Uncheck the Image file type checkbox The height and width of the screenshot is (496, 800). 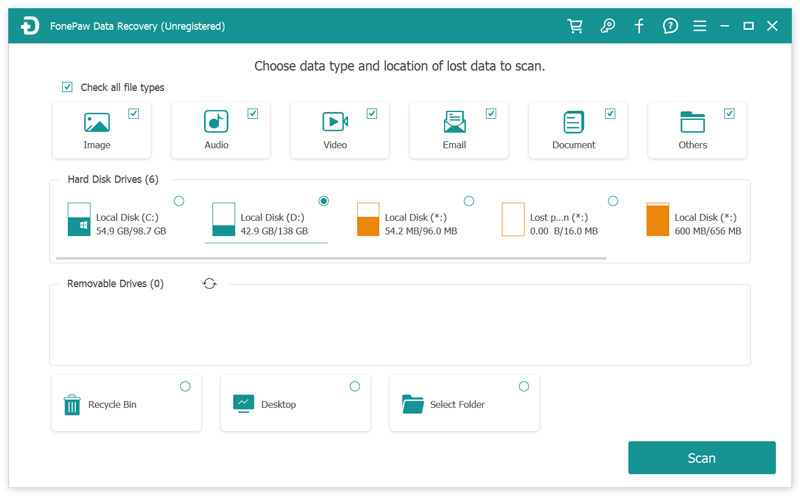click(134, 114)
